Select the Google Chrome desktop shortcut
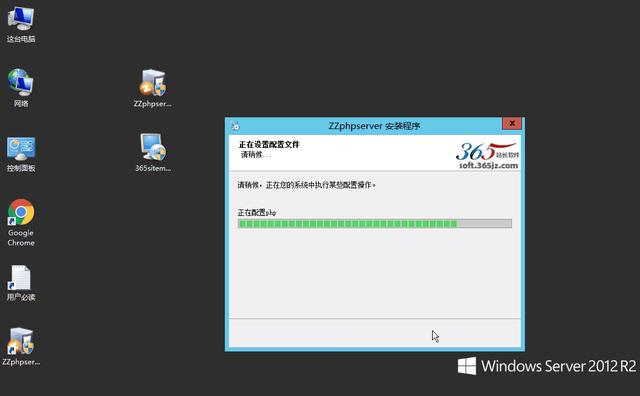Viewport: 640px width, 396px height. pos(21,222)
